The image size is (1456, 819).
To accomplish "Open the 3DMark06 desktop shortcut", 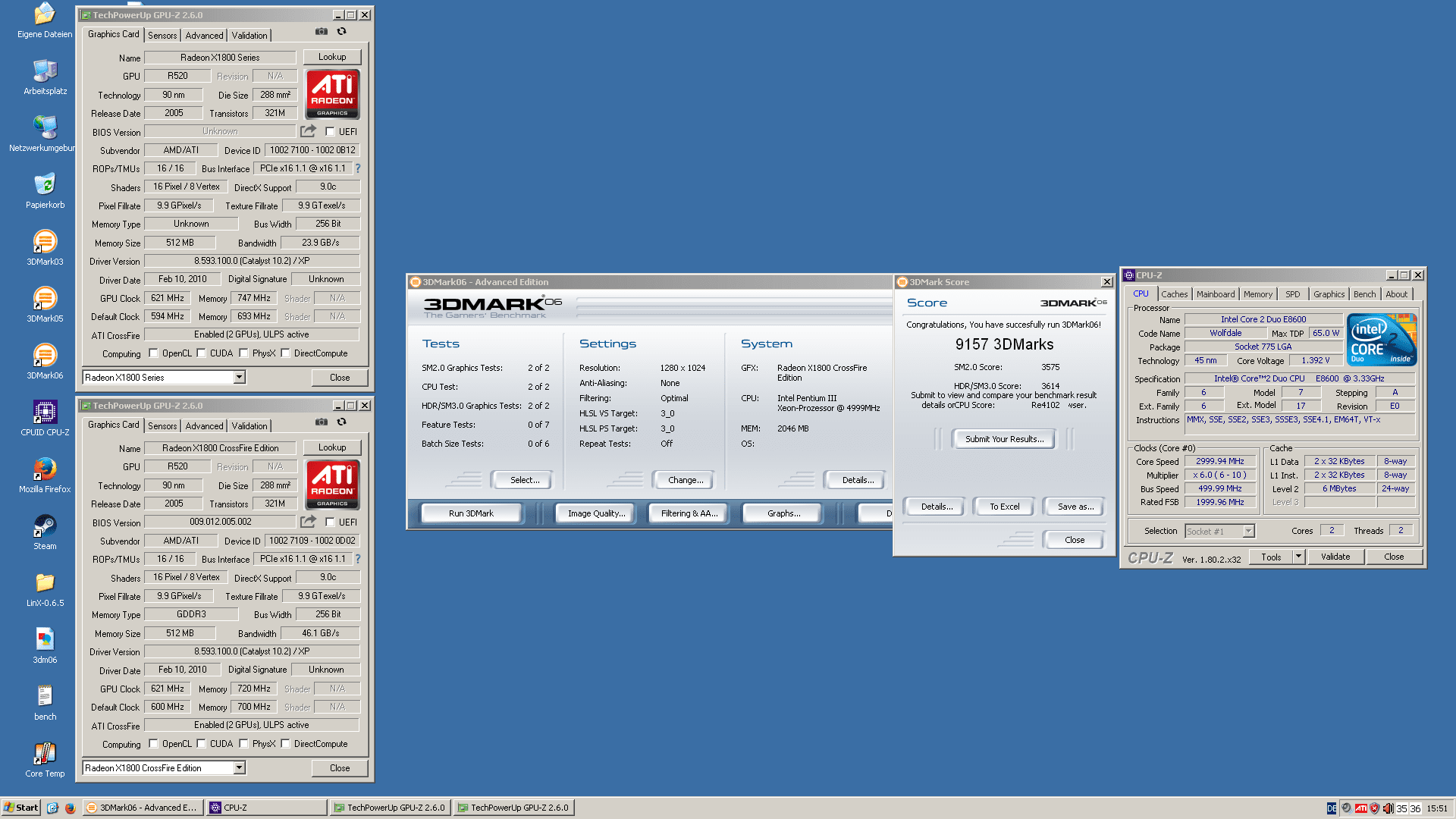I will [45, 356].
